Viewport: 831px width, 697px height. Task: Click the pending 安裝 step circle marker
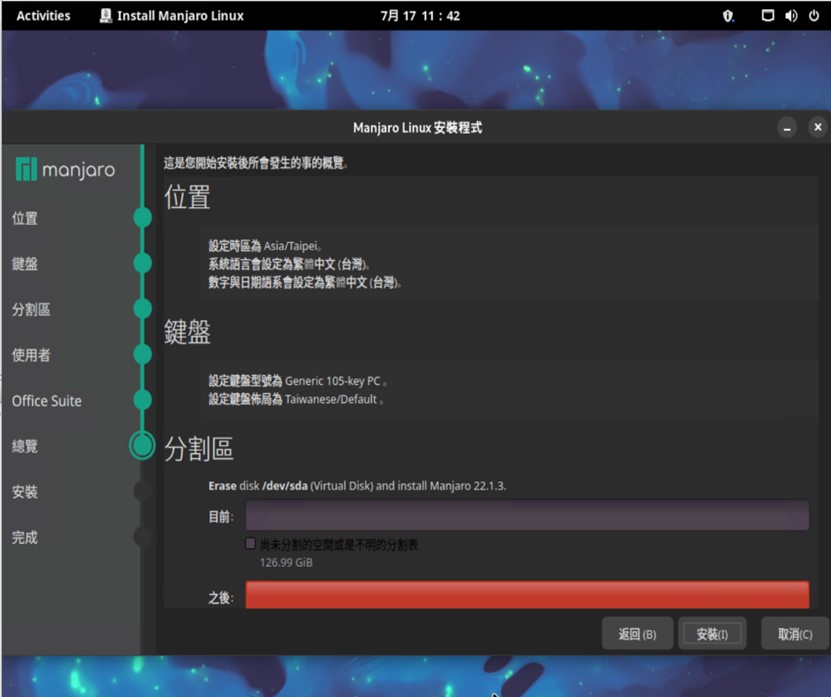pos(143,491)
